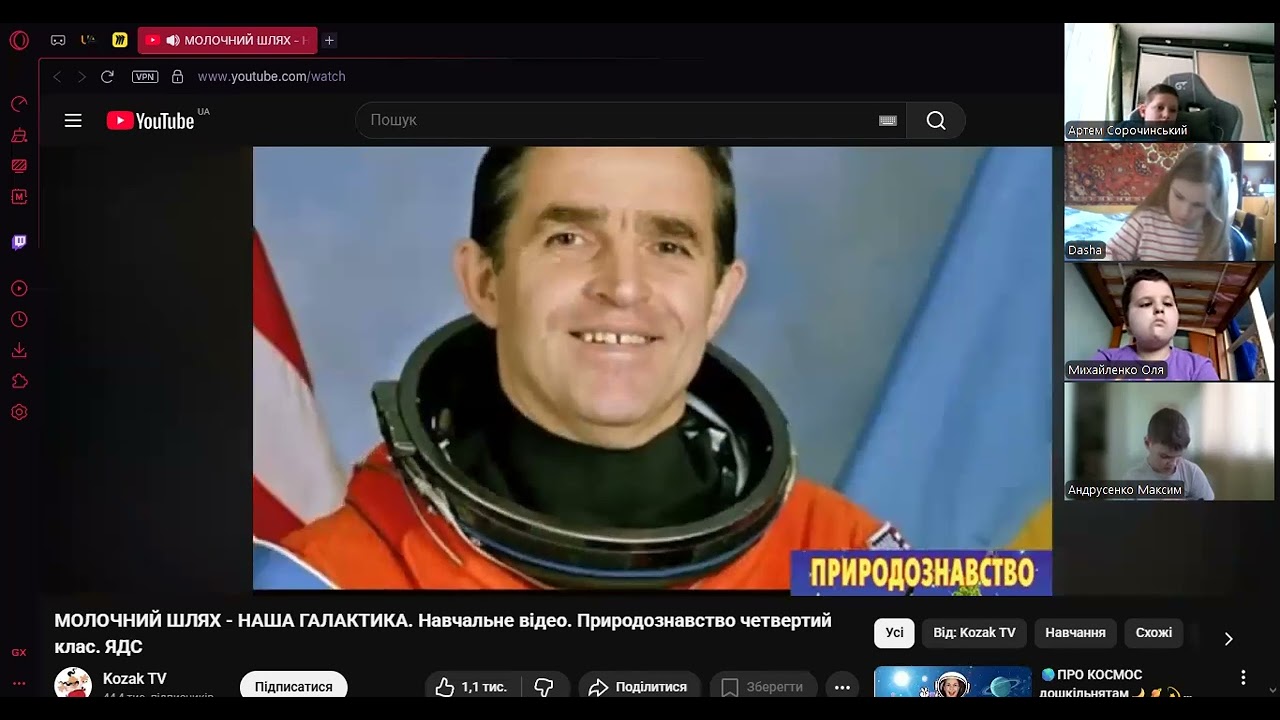Open the on-screen keyboard in search
The width and height of the screenshot is (1280, 720).
pyautogui.click(x=888, y=121)
